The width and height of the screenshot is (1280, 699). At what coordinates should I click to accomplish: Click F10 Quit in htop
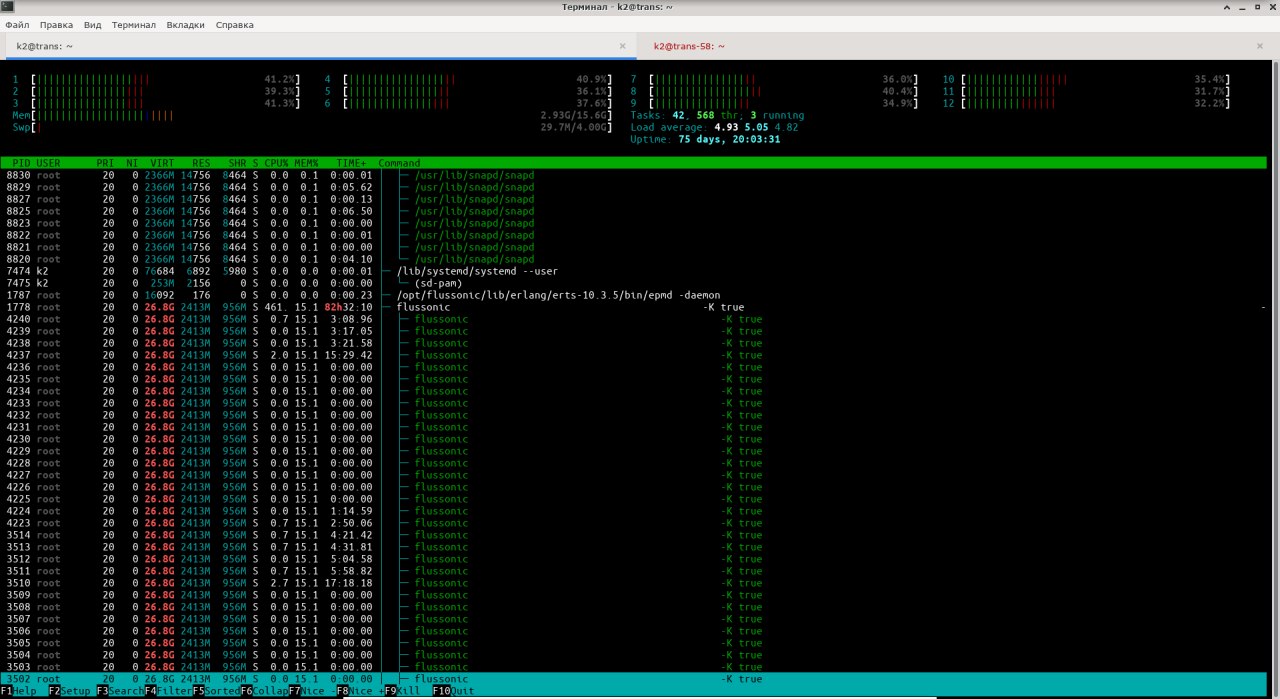[454, 691]
